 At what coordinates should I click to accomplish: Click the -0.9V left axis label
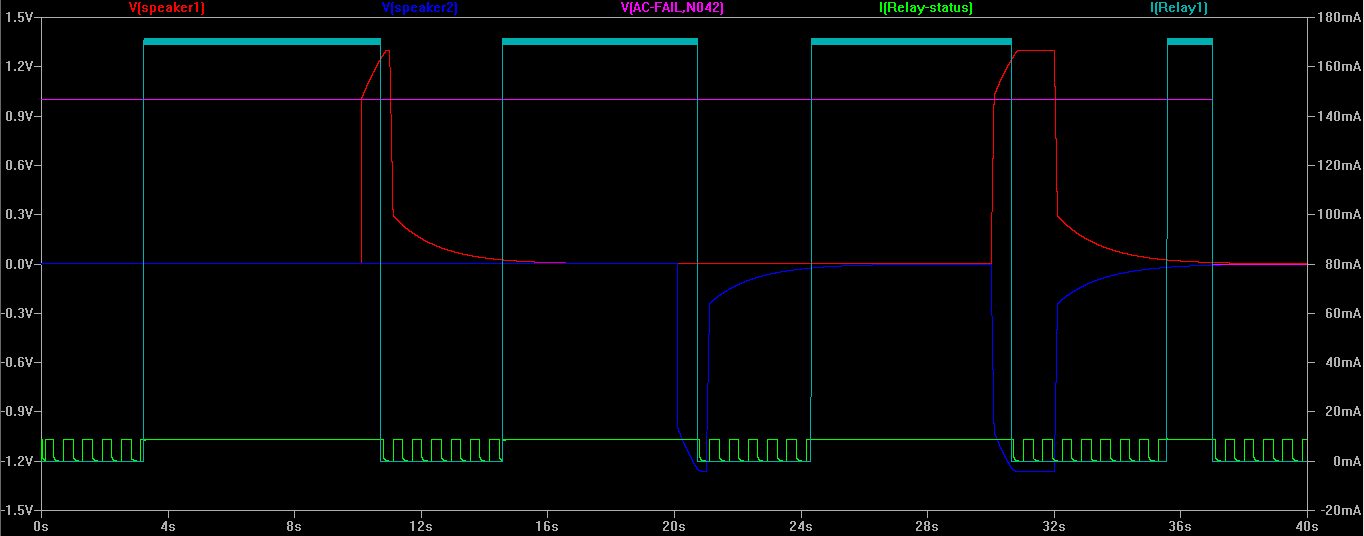pos(17,411)
